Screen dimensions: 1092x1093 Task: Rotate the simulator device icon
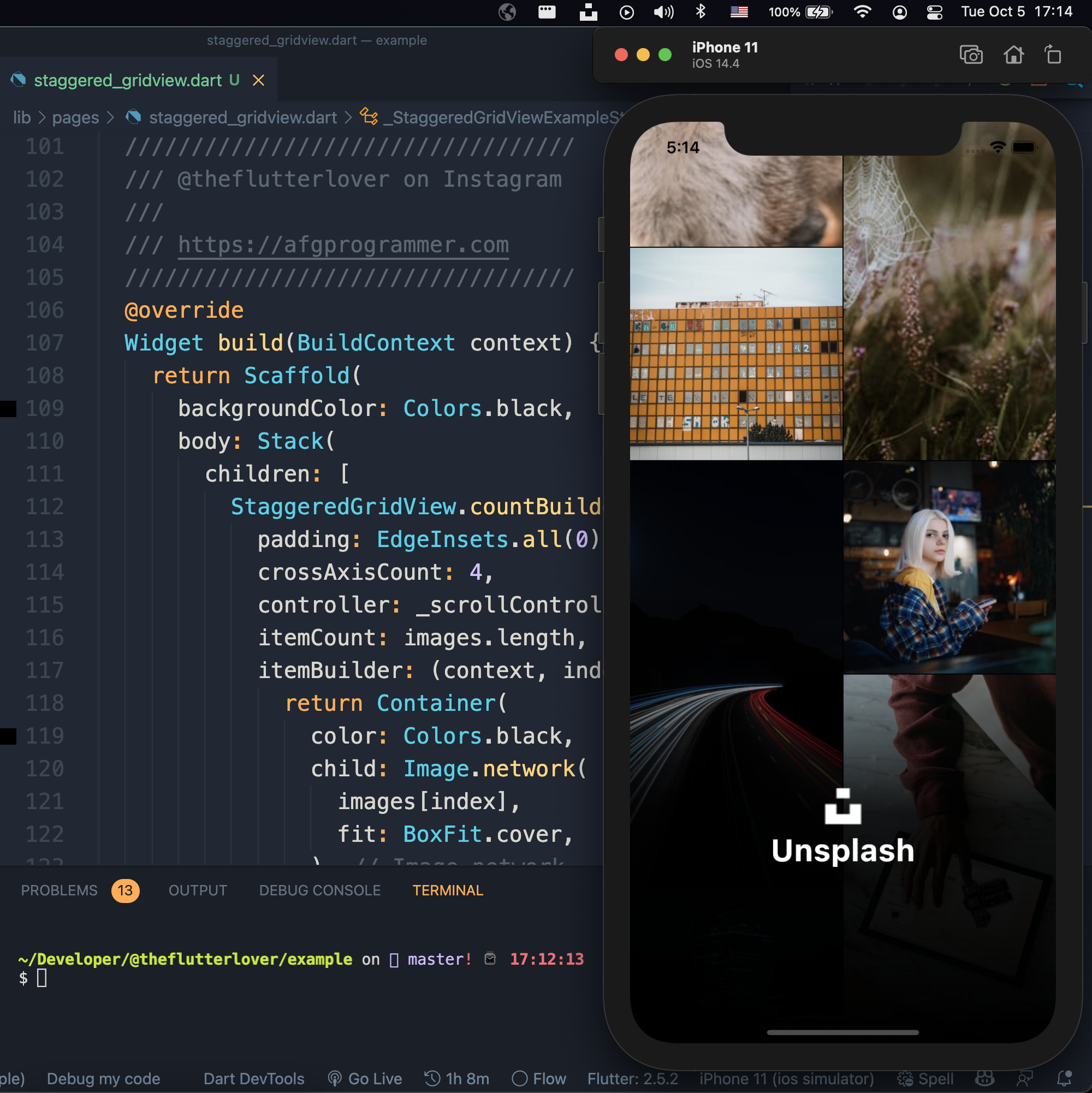(1053, 55)
